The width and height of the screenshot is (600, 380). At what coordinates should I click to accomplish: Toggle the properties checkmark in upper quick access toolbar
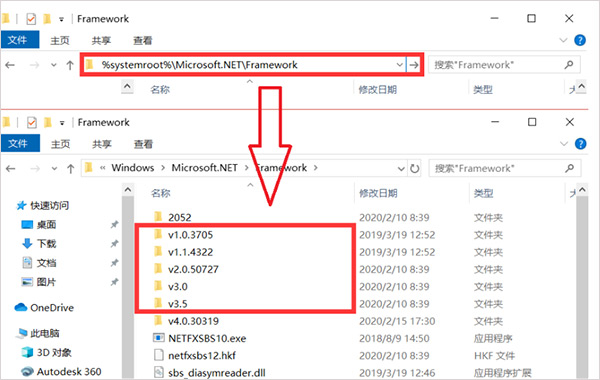pyautogui.click(x=31, y=19)
